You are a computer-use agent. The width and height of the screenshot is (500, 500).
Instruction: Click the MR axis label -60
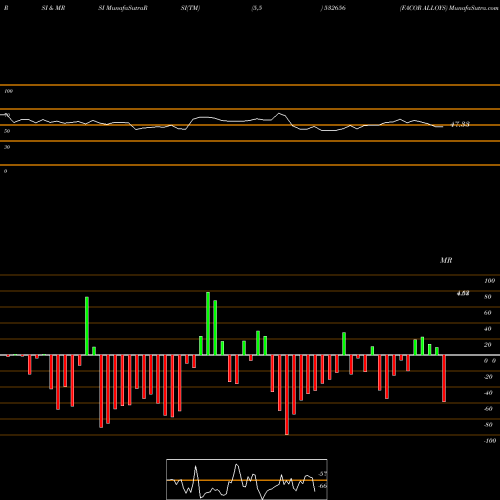point(488,409)
